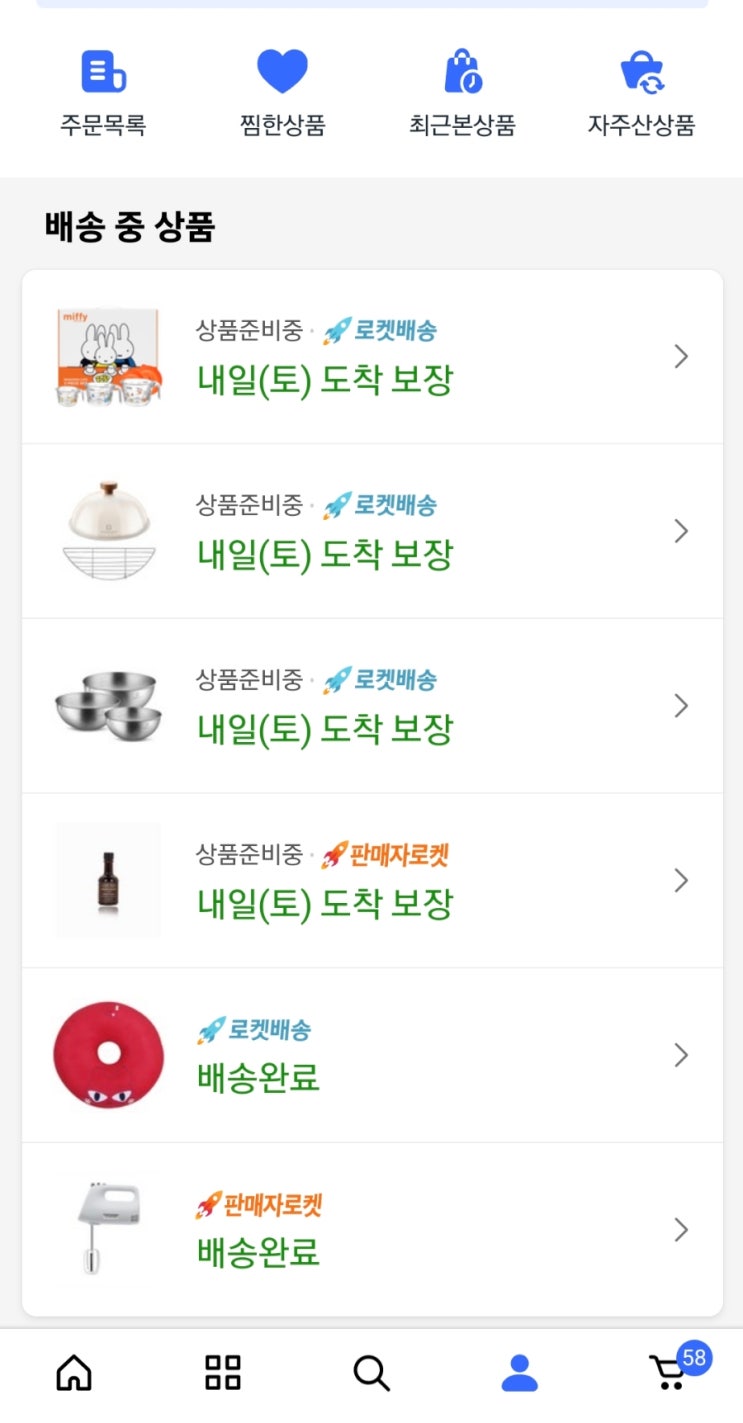Open the 주문목록 order list icon
Image resolution: width=743 pixels, height=1423 pixels.
click(x=103, y=72)
